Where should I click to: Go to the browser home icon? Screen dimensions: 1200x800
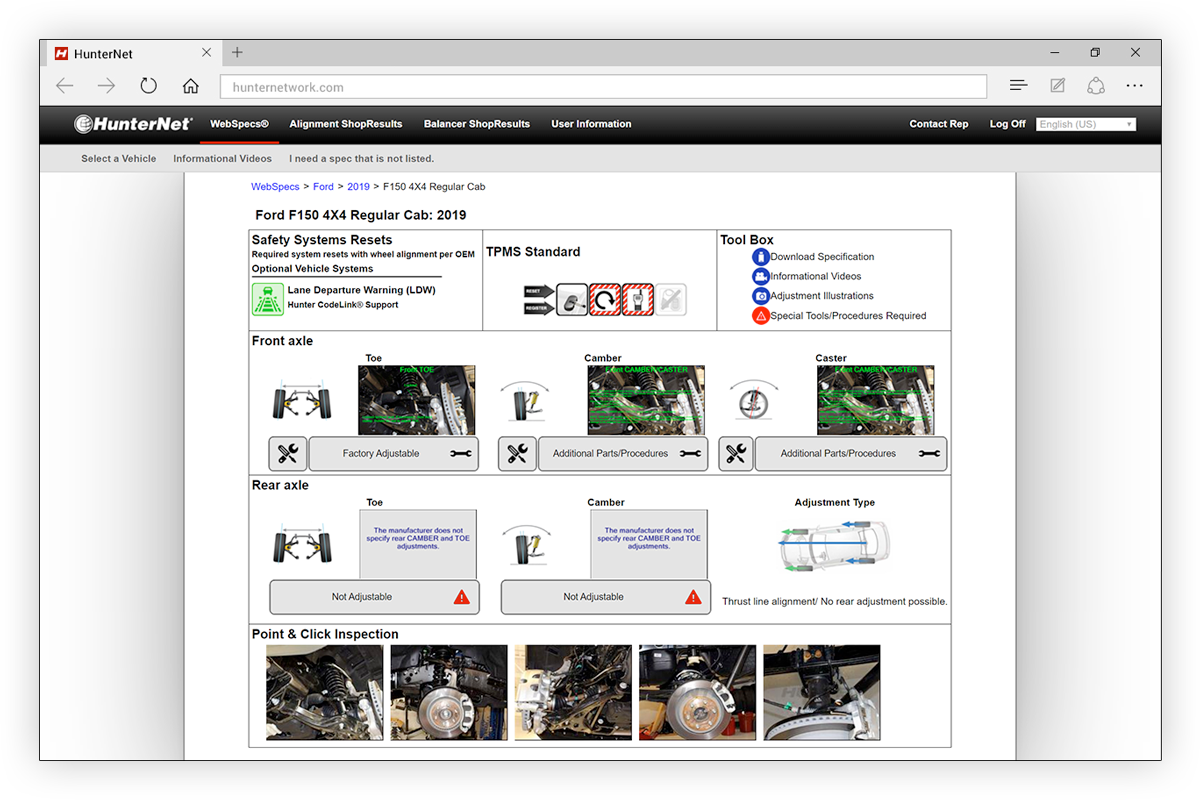tap(190, 86)
